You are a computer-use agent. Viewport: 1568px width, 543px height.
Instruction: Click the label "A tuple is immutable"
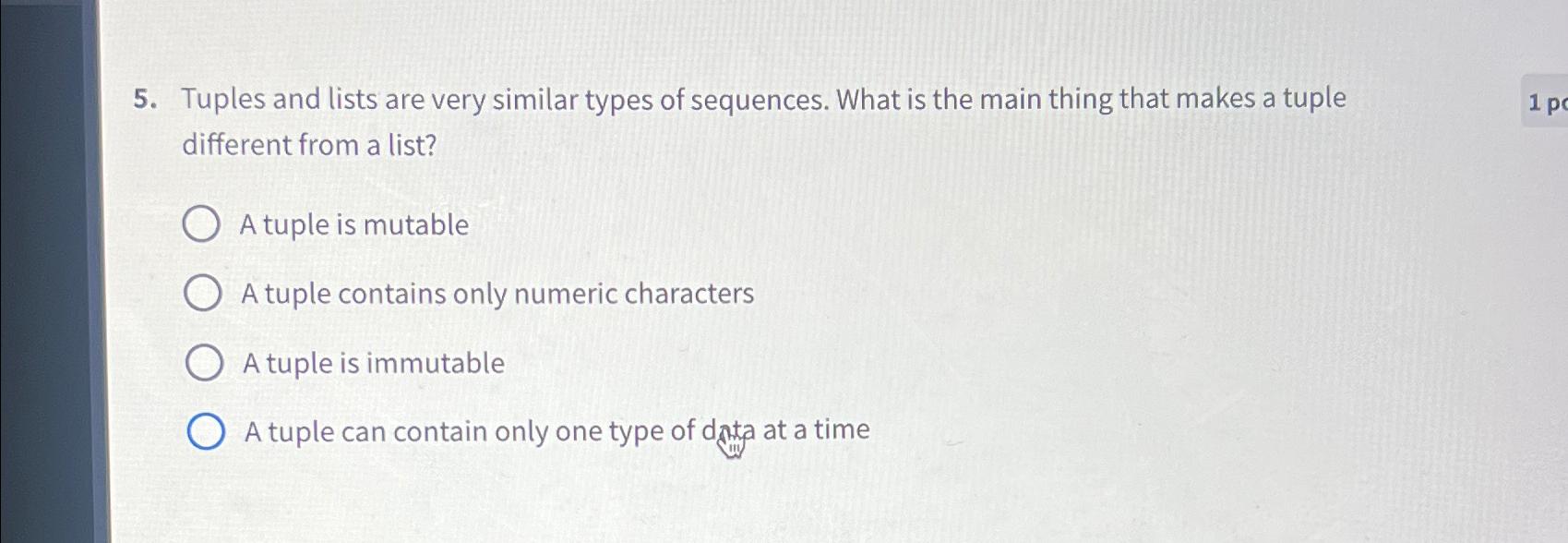point(373,362)
